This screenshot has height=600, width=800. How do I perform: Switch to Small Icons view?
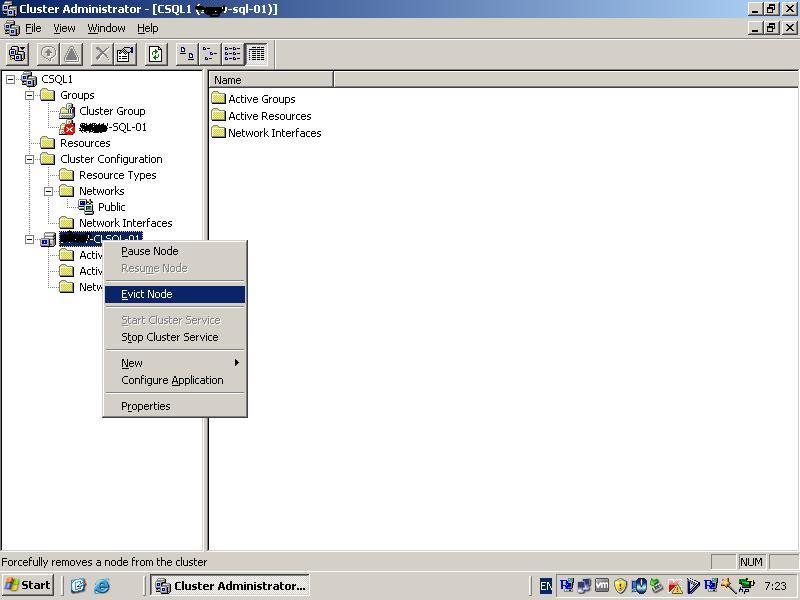click(210, 54)
